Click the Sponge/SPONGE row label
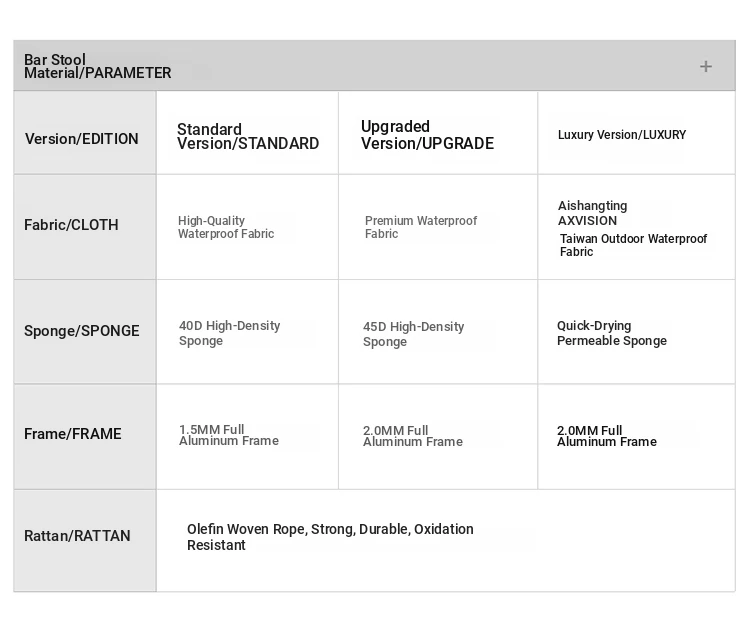 coord(82,331)
